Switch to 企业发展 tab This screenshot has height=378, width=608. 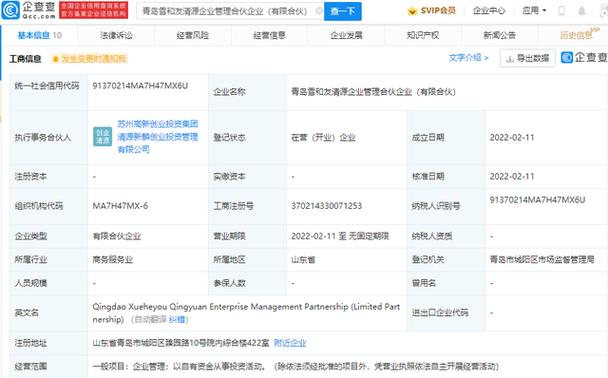[x=346, y=35]
